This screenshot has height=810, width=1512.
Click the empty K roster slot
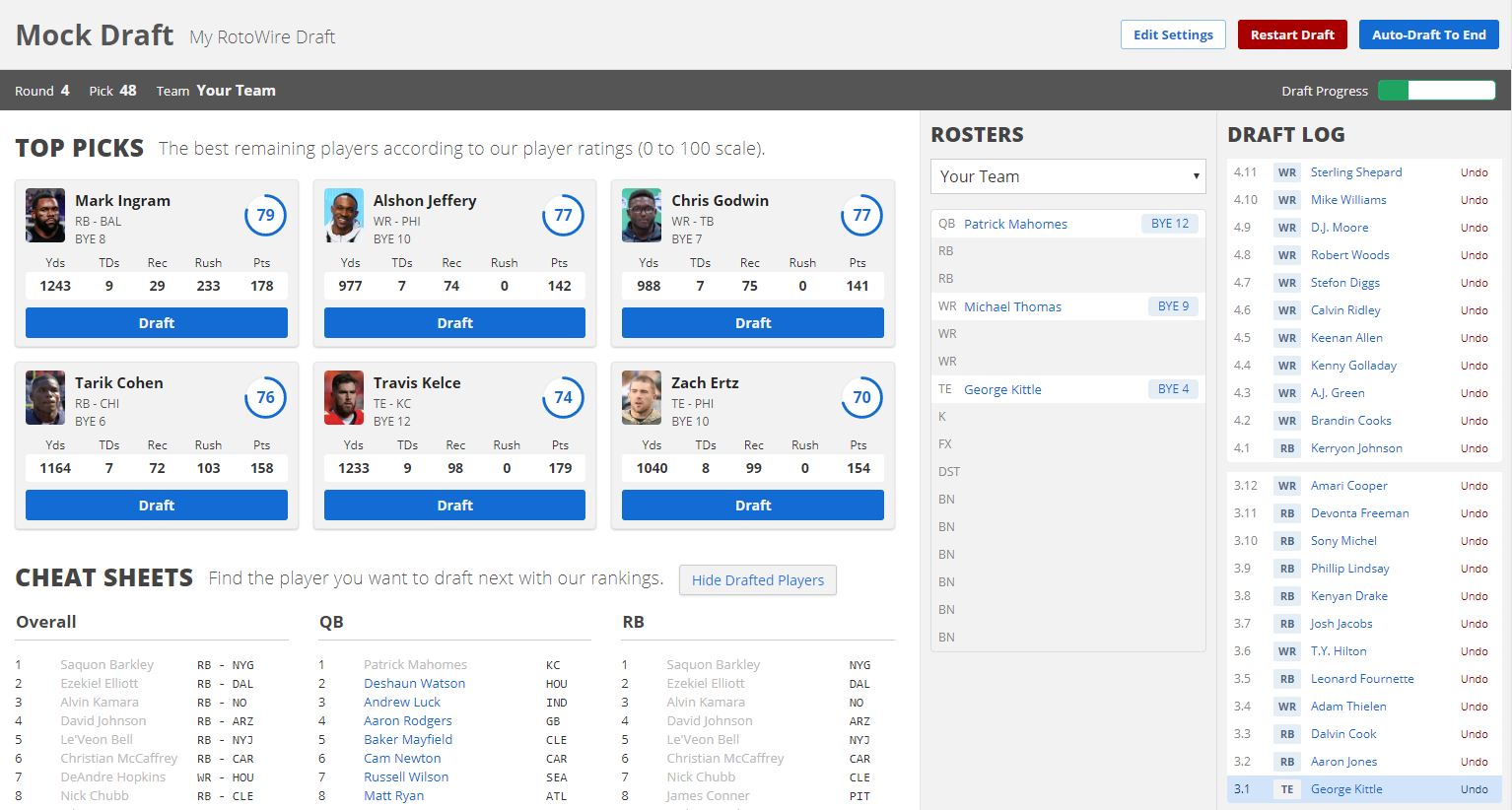pos(1068,417)
